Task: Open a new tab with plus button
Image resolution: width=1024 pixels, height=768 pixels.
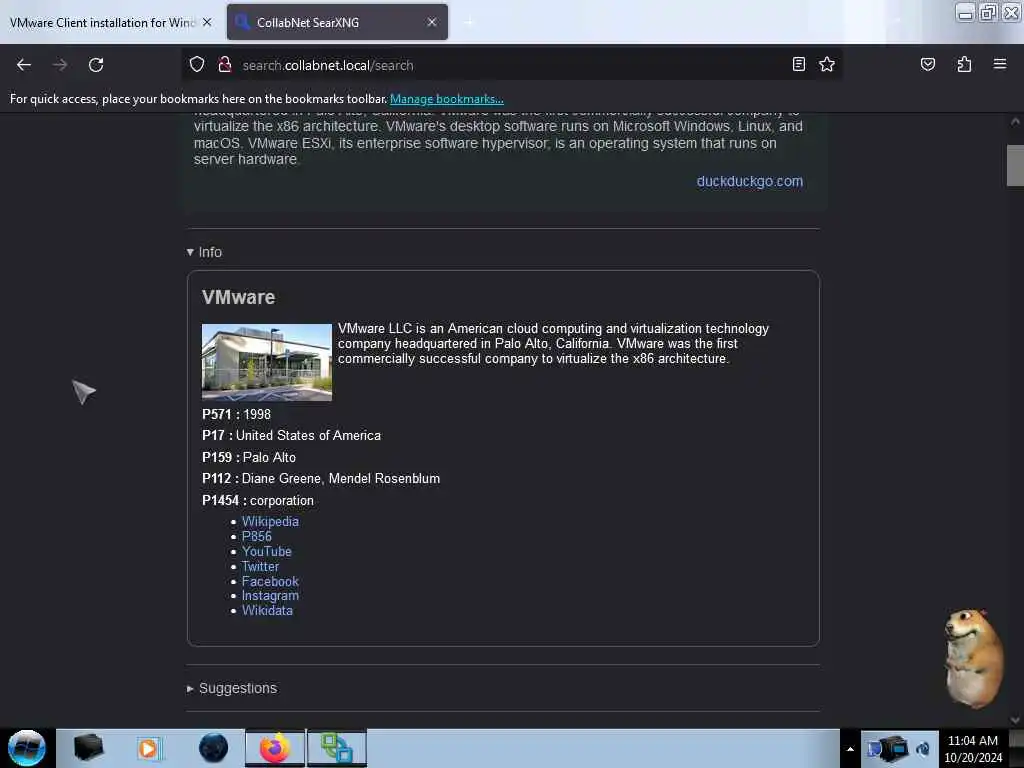Action: coord(468,22)
